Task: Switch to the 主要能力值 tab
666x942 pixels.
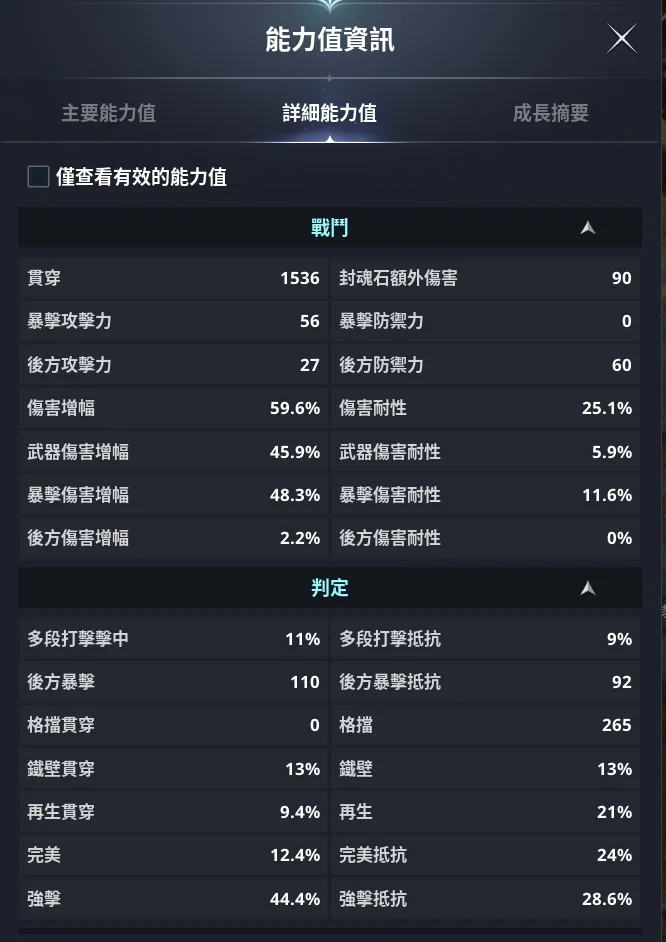Action: click(x=108, y=113)
